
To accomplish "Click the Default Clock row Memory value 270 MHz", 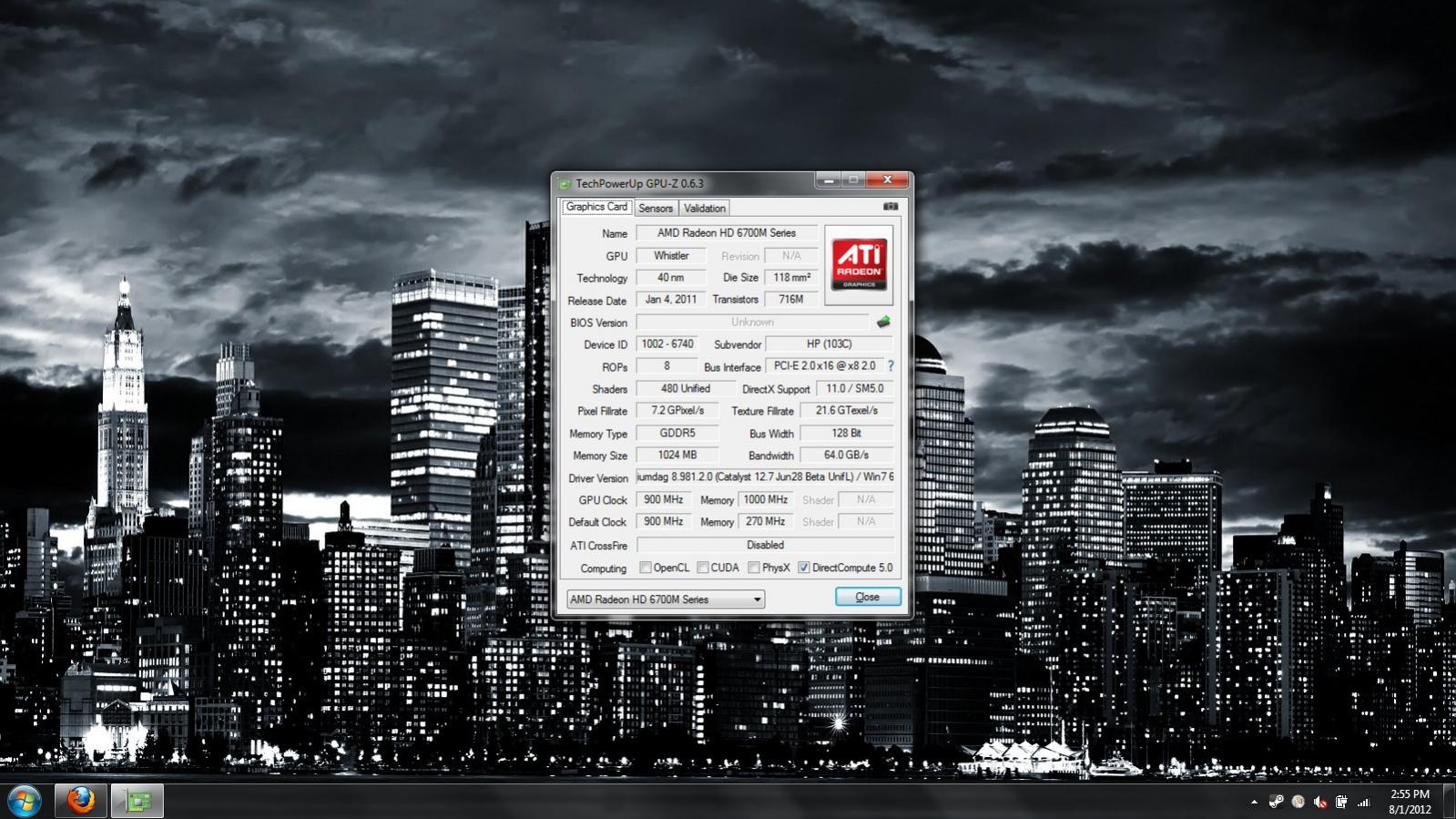I will (766, 522).
